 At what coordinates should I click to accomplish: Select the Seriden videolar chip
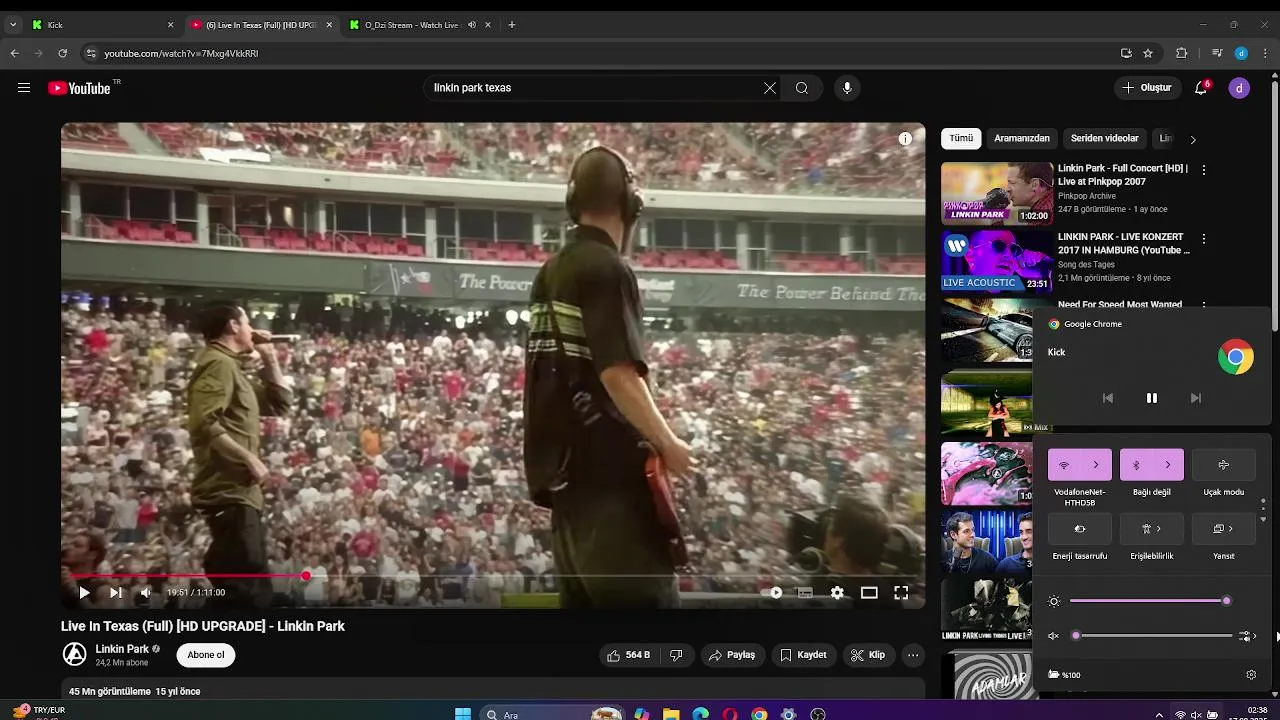pyautogui.click(x=1104, y=139)
